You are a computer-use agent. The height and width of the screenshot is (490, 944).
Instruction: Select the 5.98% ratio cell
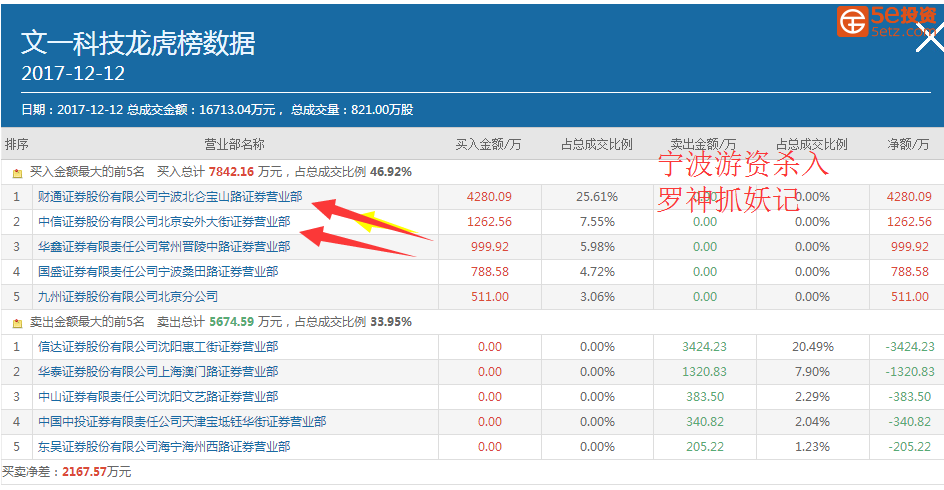(597, 247)
